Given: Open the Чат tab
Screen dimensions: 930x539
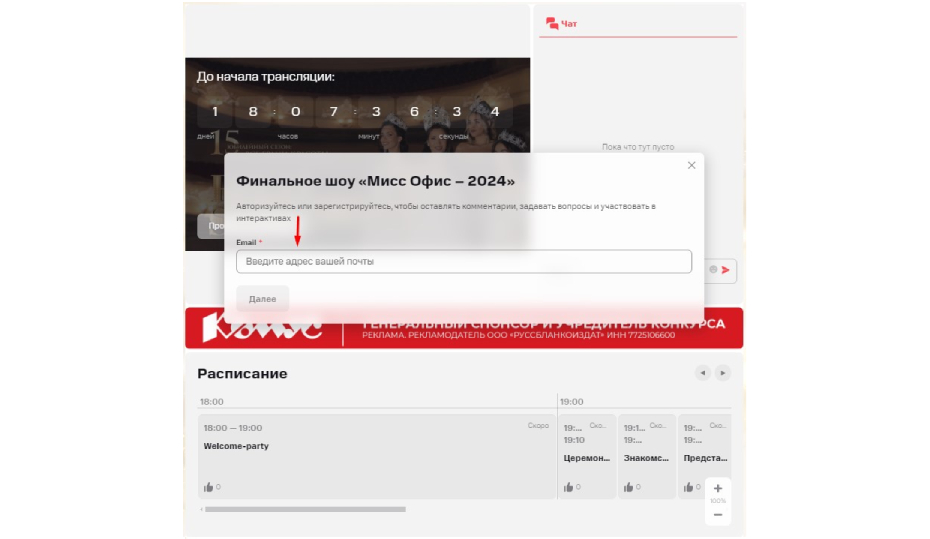Looking at the screenshot, I should (561, 24).
